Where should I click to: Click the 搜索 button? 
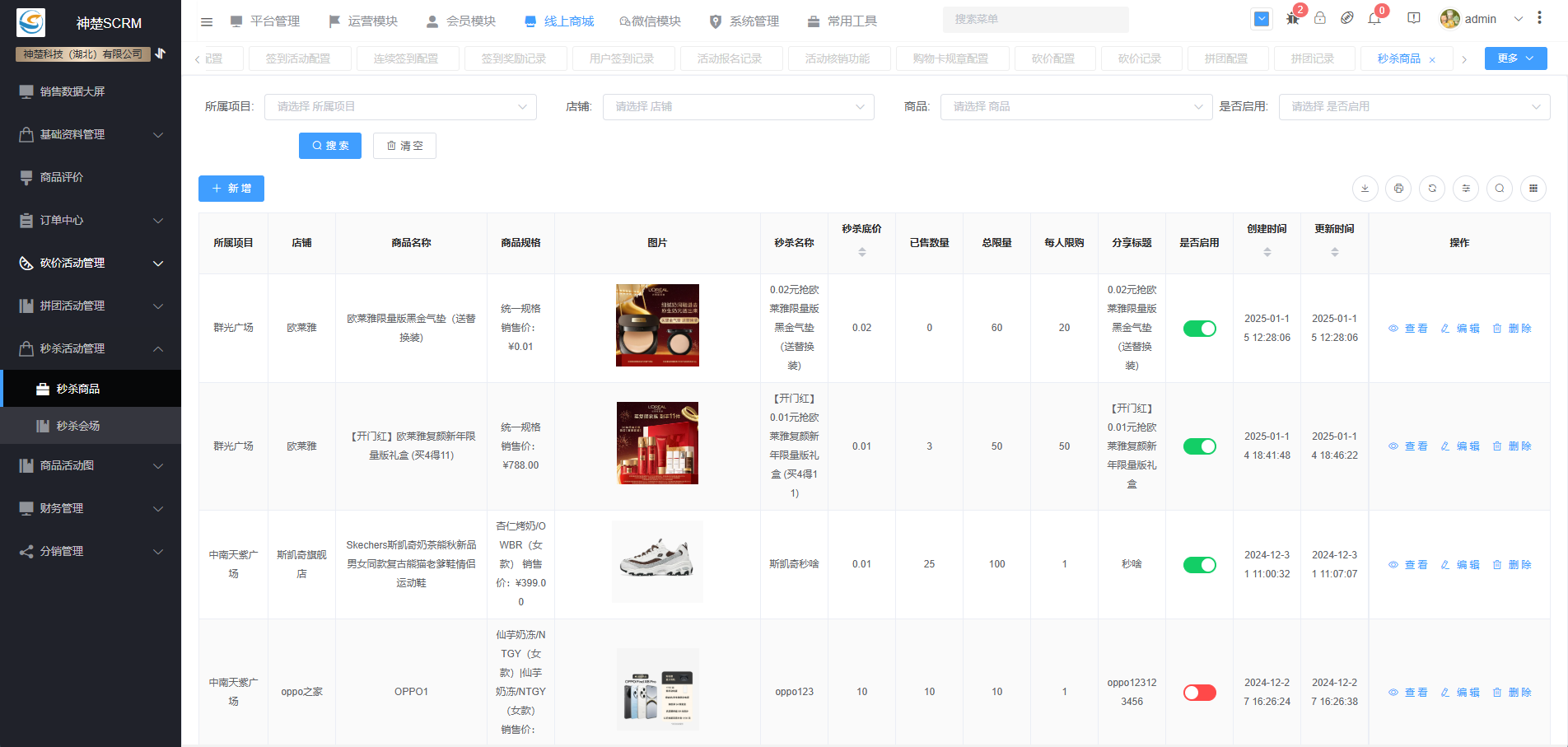pos(330,146)
